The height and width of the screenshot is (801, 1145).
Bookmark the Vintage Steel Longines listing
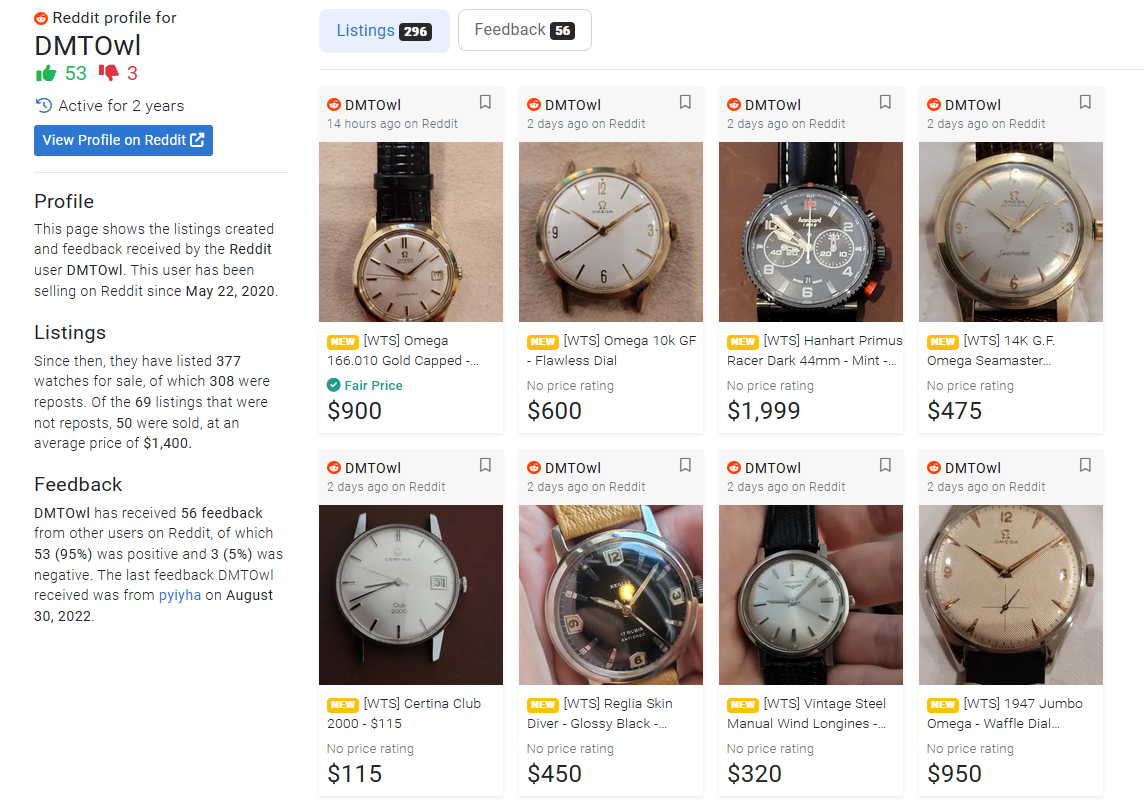885,465
